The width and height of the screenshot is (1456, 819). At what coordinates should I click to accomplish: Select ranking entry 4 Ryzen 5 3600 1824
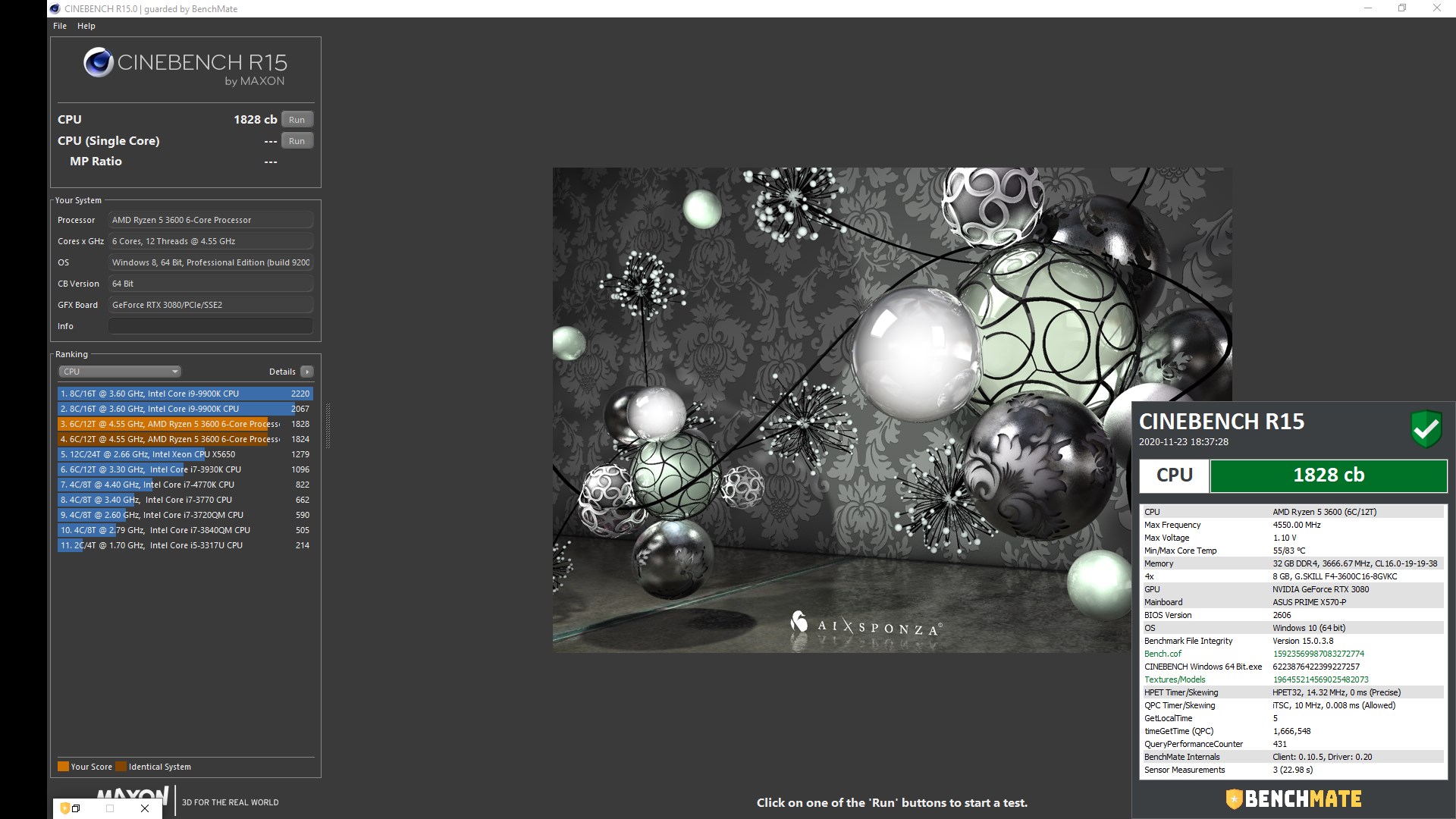pos(185,439)
